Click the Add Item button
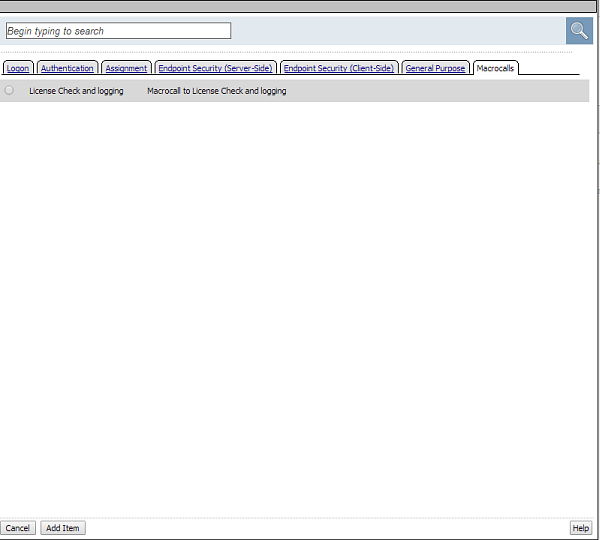This screenshot has width=600, height=540. [63, 528]
